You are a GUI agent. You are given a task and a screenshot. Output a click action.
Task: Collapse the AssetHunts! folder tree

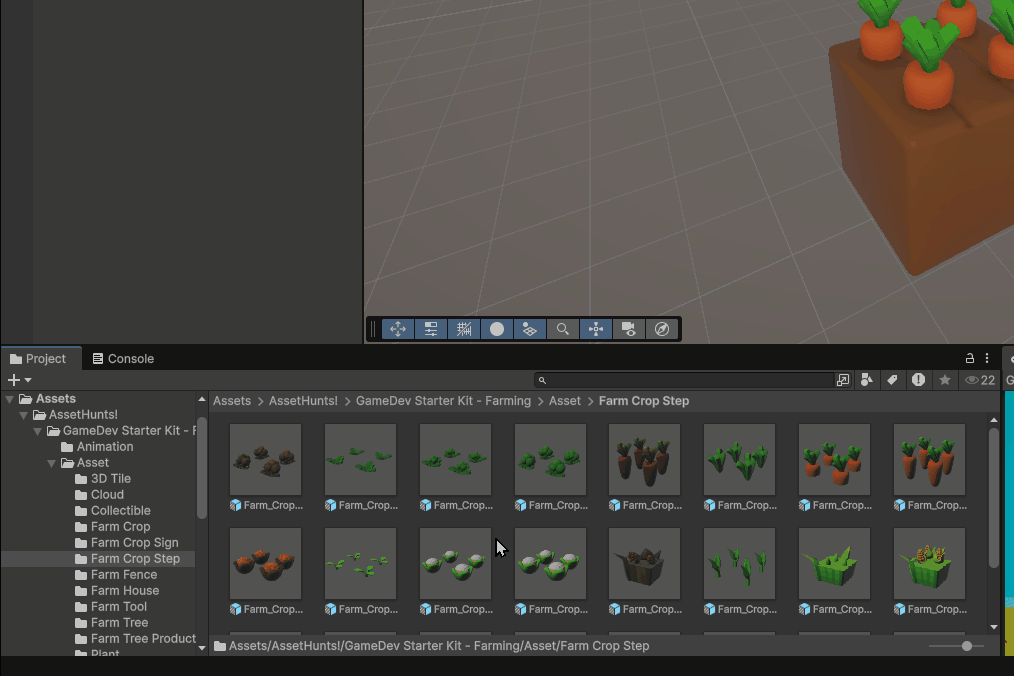(x=24, y=415)
